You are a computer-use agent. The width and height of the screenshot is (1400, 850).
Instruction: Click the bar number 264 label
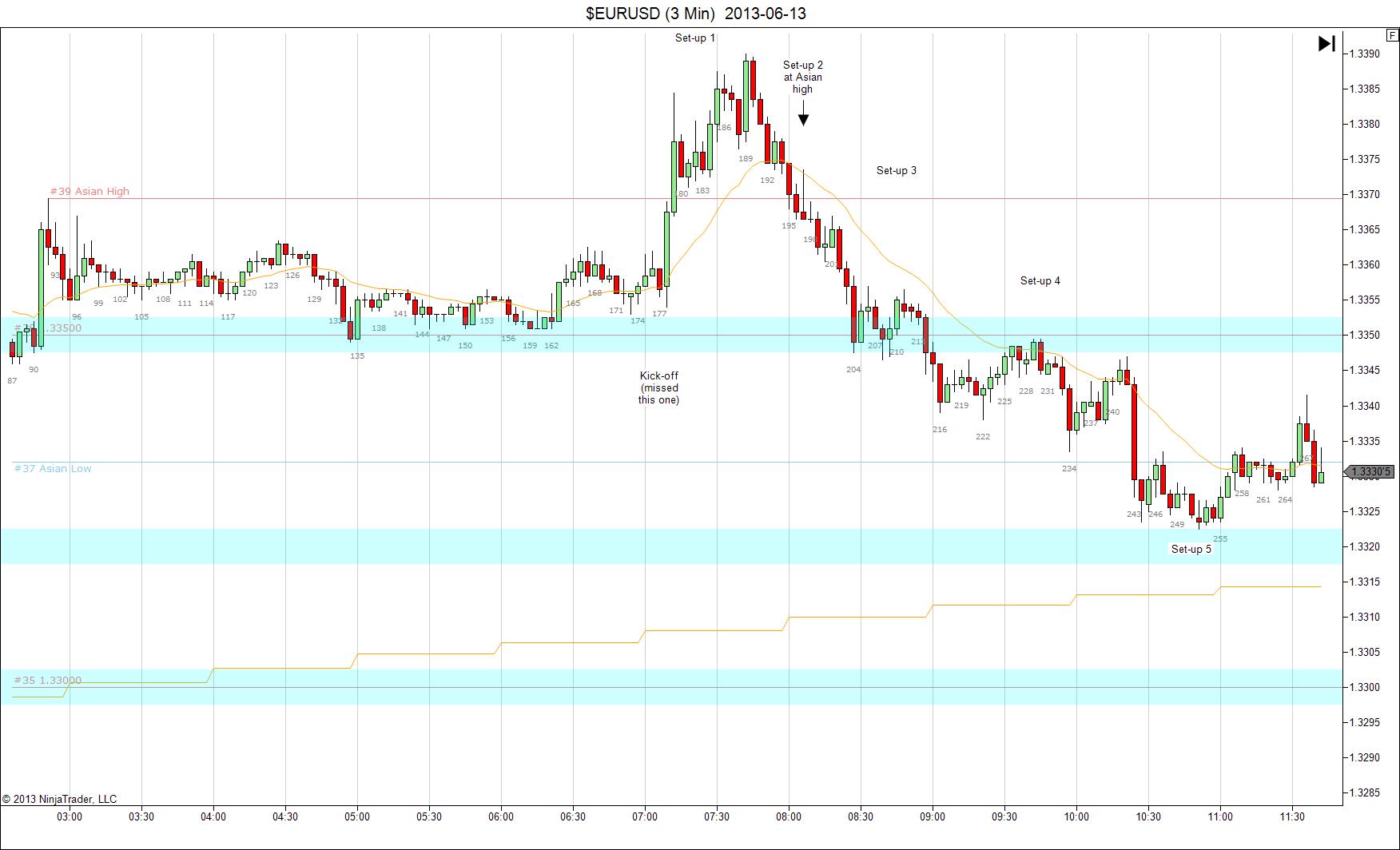pyautogui.click(x=1285, y=500)
